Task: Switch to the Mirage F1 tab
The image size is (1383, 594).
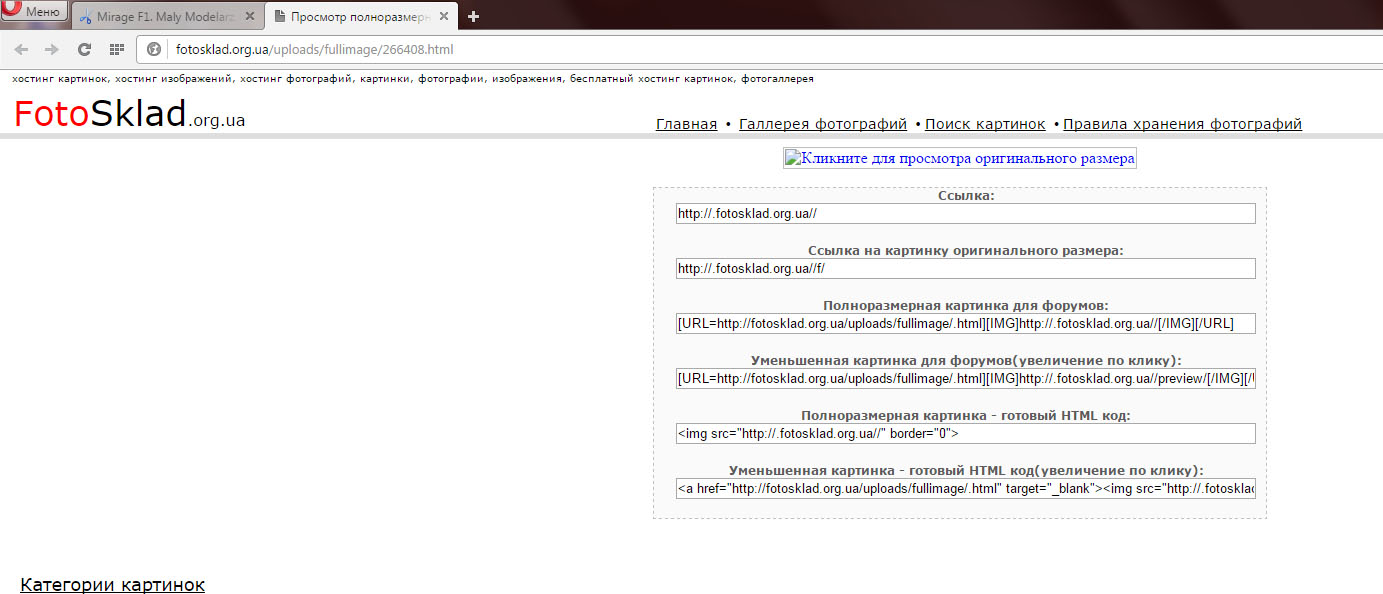Action: 166,16
